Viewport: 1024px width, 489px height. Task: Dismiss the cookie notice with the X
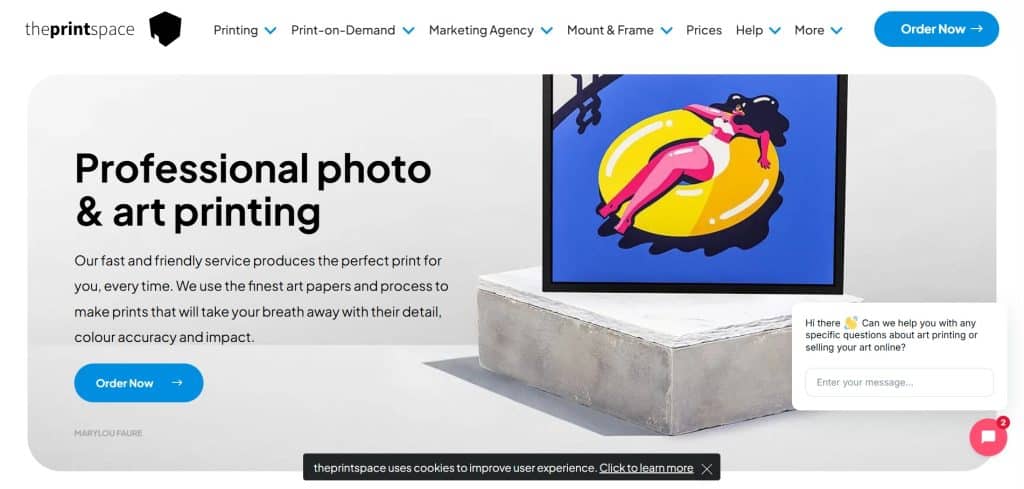pos(707,469)
